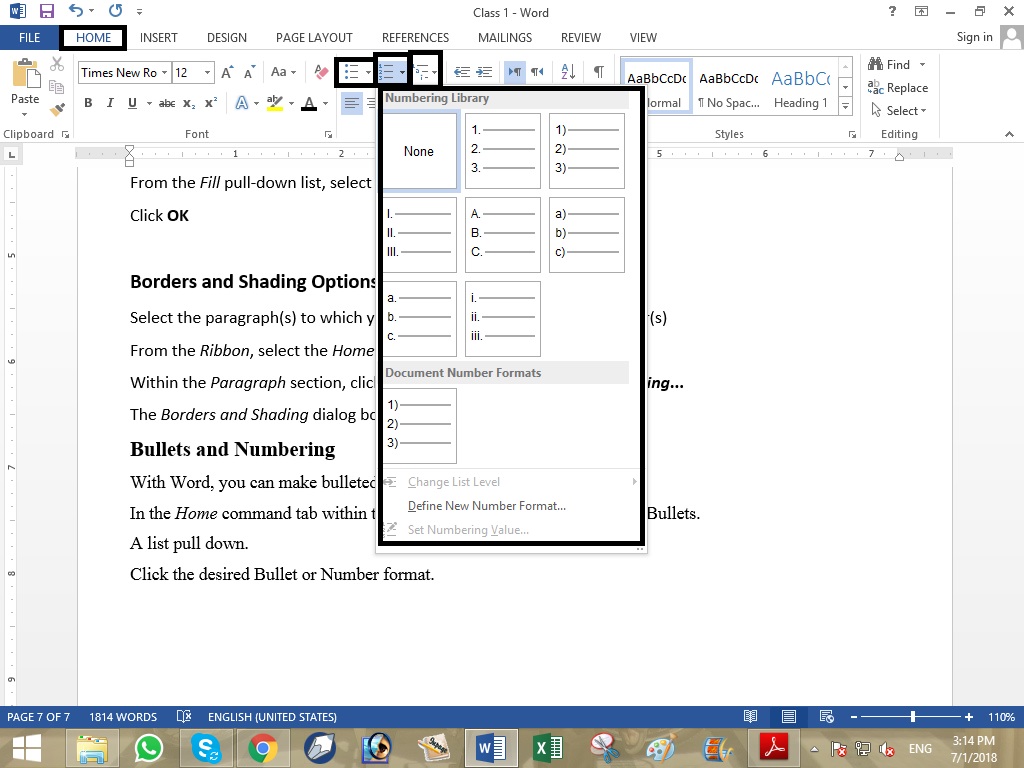Apply the black font color button
This screenshot has width=1024, height=768.
pyautogui.click(x=309, y=103)
